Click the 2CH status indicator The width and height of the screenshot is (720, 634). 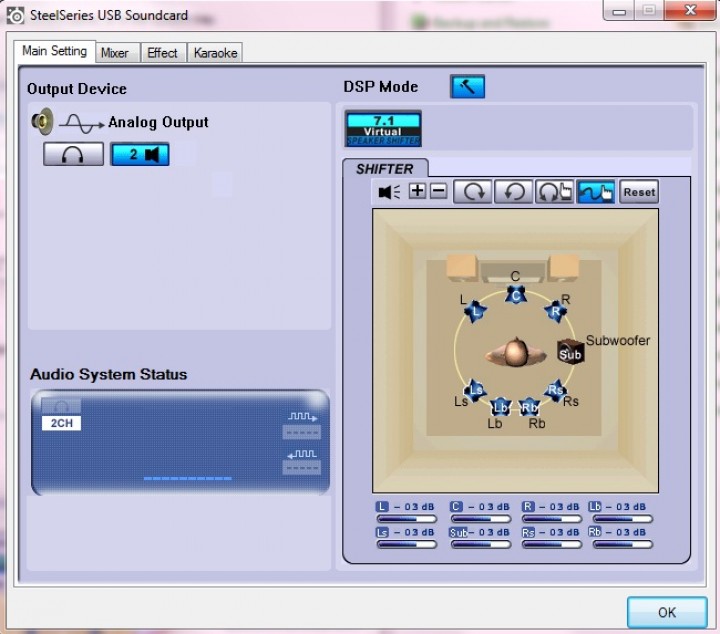point(62,423)
